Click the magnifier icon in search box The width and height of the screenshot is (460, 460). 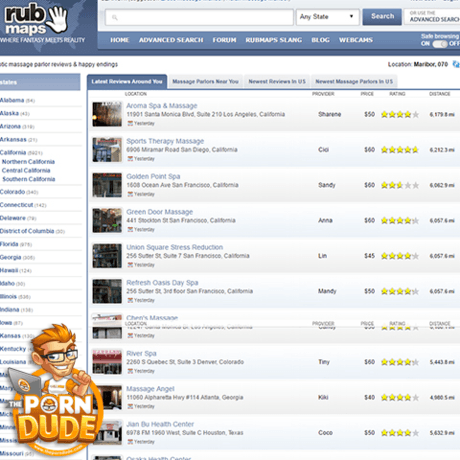pyautogui.click(x=115, y=17)
